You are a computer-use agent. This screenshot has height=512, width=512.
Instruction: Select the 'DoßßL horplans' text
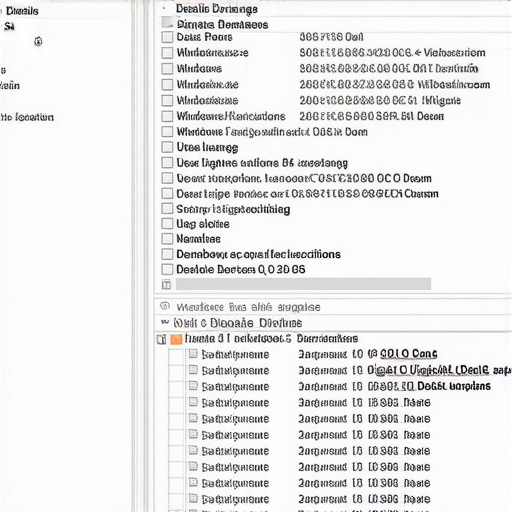[454, 386]
